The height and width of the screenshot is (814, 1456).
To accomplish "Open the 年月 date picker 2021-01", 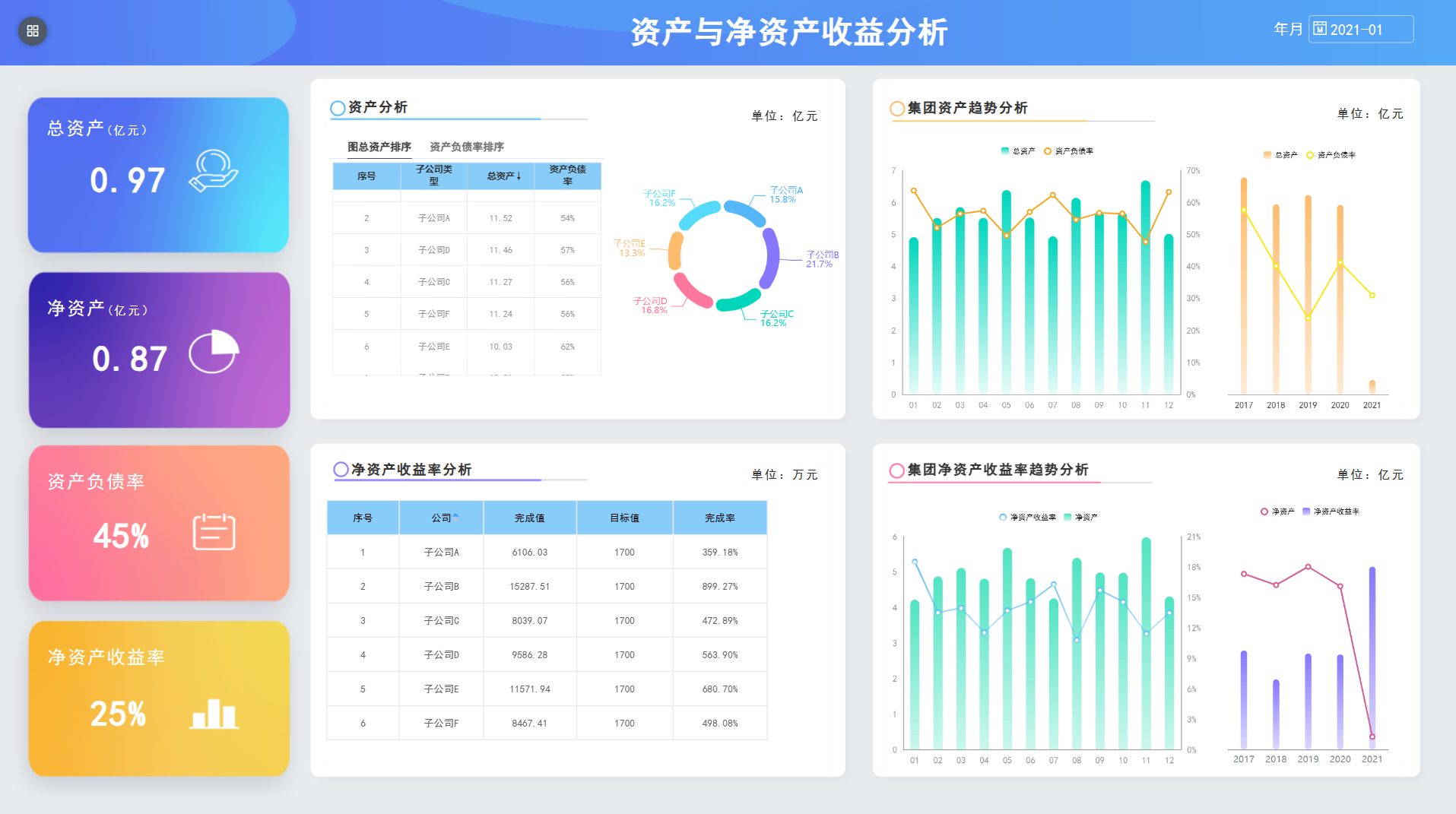I will (x=1361, y=30).
